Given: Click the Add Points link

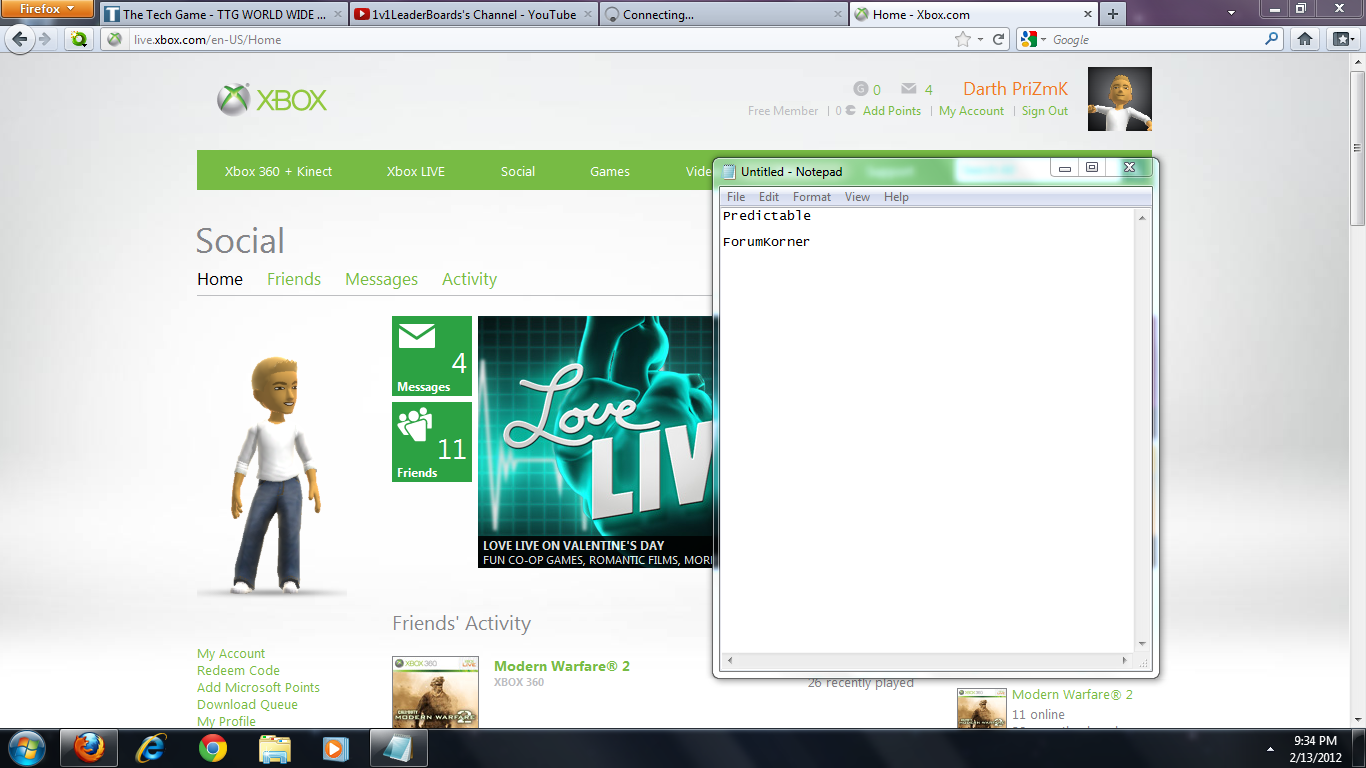Looking at the screenshot, I should pos(891,111).
